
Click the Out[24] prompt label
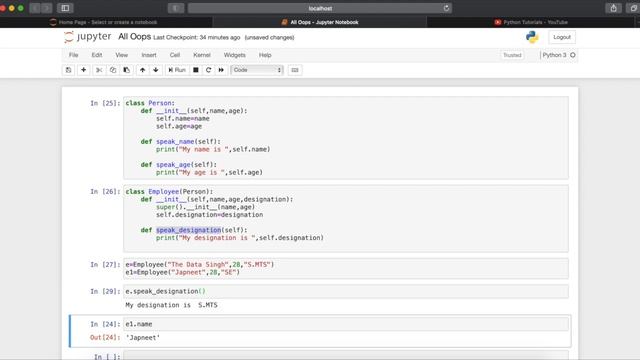click(105, 338)
